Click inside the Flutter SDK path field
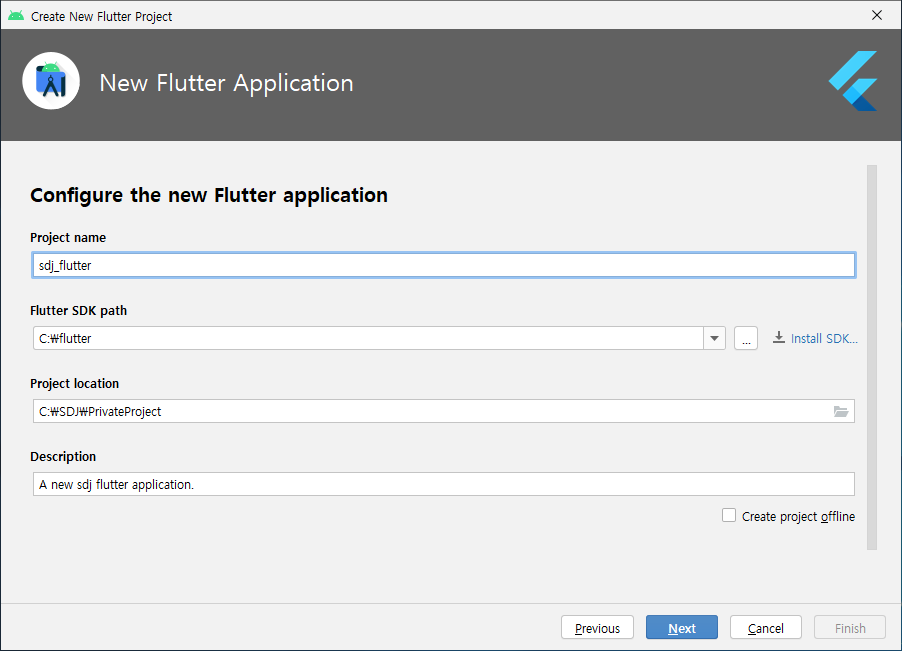Screen dimensions: 902x651 coord(368,338)
